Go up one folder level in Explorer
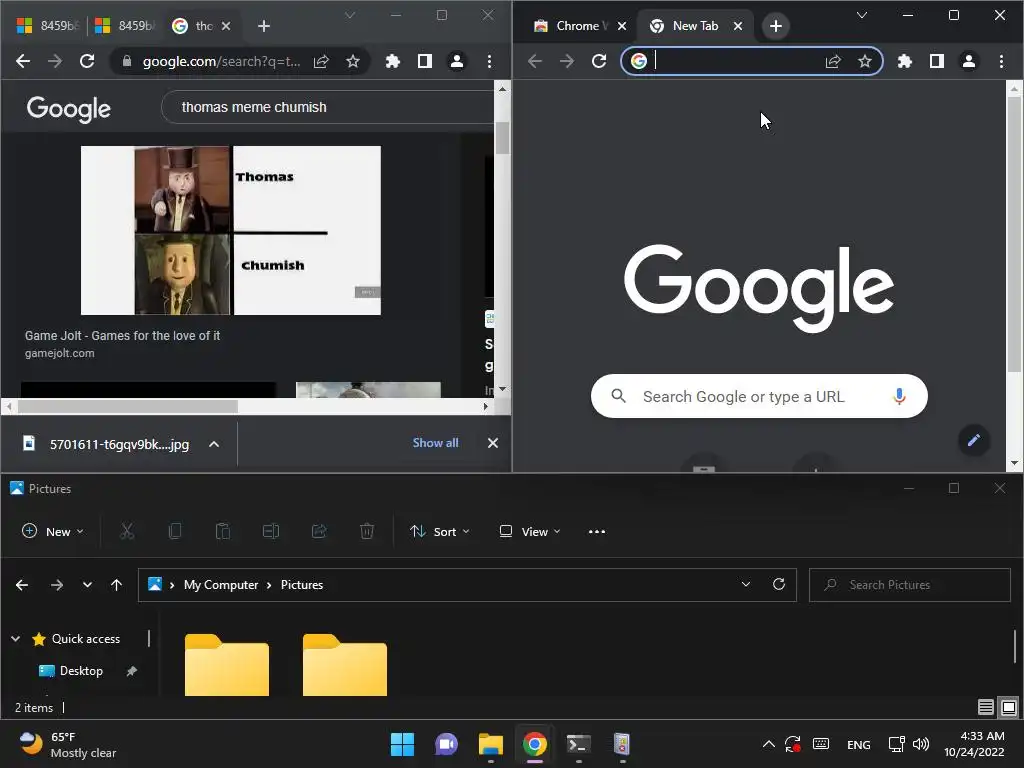This screenshot has width=1024, height=768. [x=116, y=584]
